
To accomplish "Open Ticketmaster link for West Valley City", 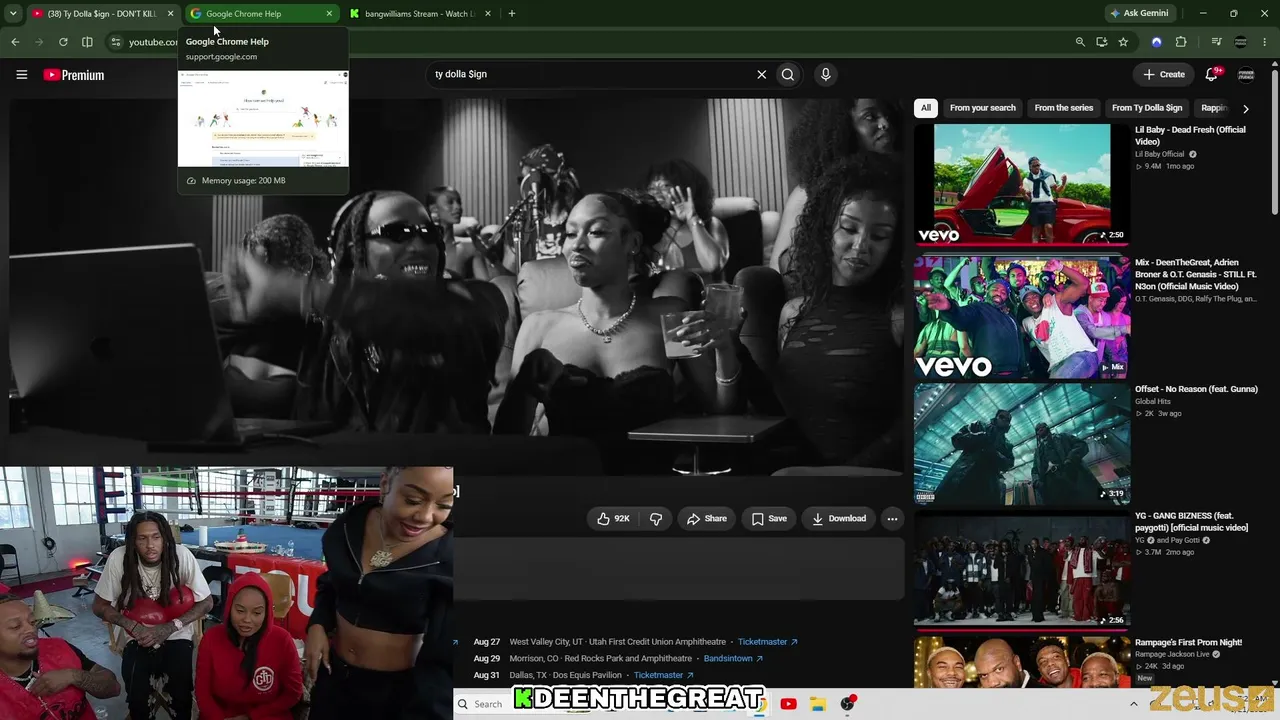I will tap(767, 642).
